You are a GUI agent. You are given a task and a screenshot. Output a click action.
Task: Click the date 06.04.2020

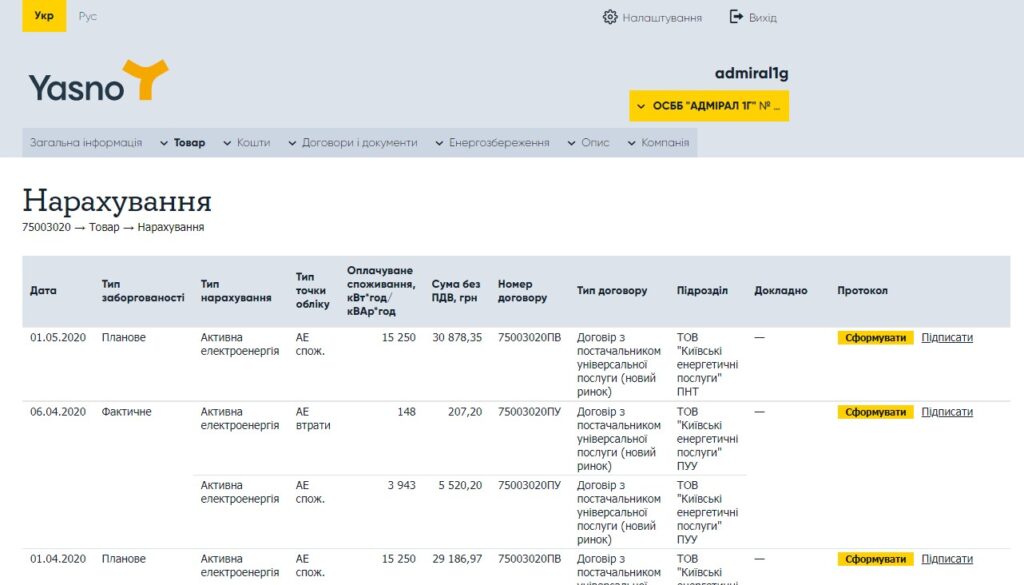point(58,412)
